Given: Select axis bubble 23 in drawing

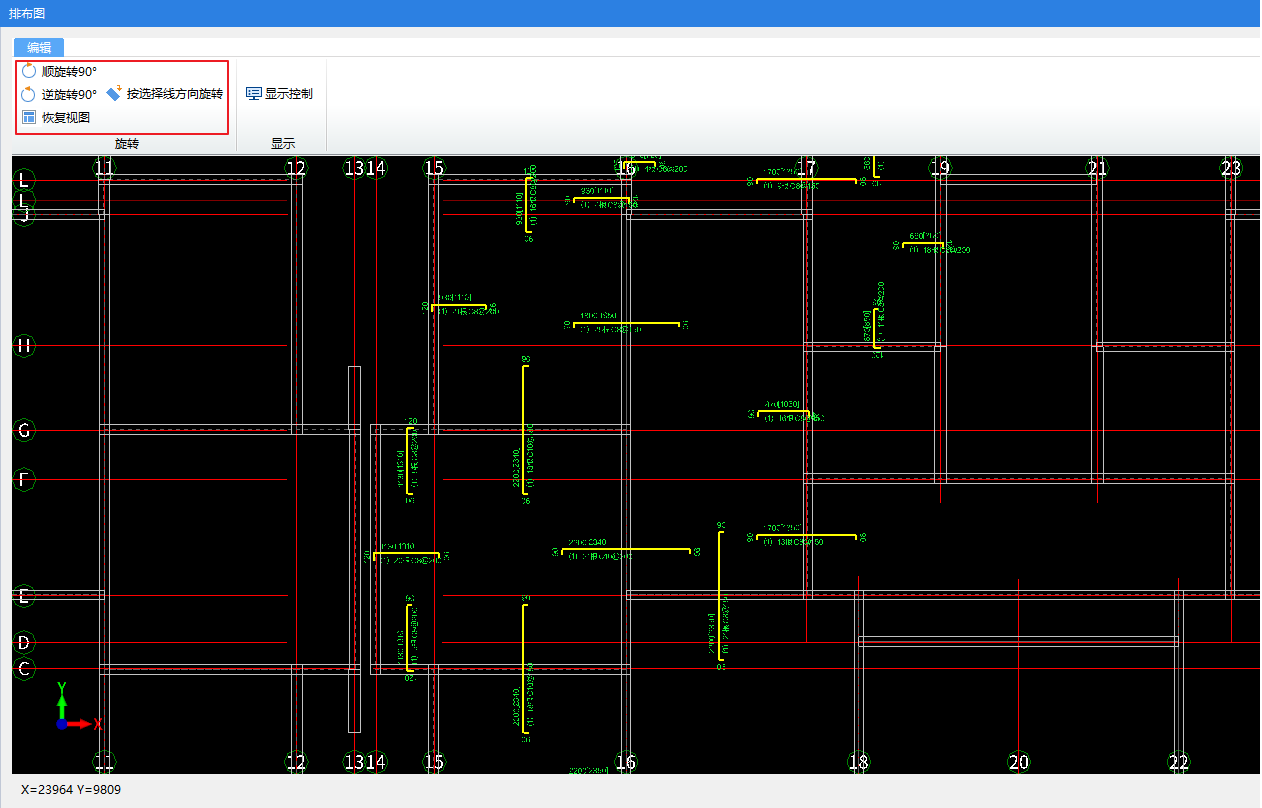Looking at the screenshot, I should click(x=1230, y=168).
